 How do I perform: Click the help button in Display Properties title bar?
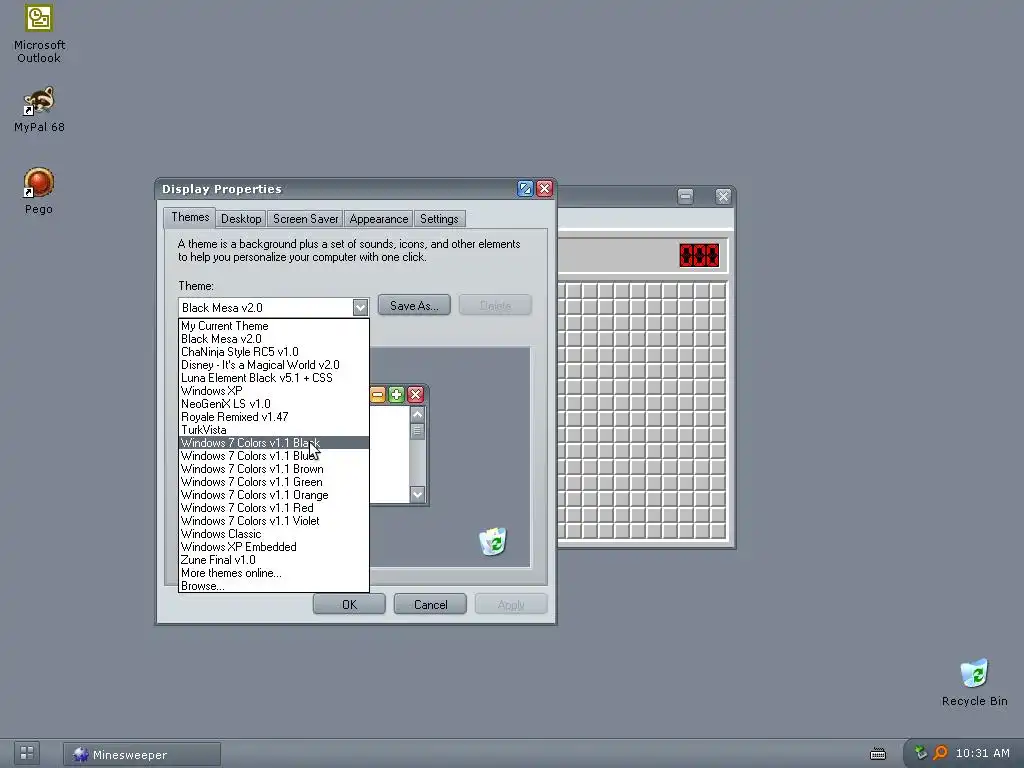525,189
